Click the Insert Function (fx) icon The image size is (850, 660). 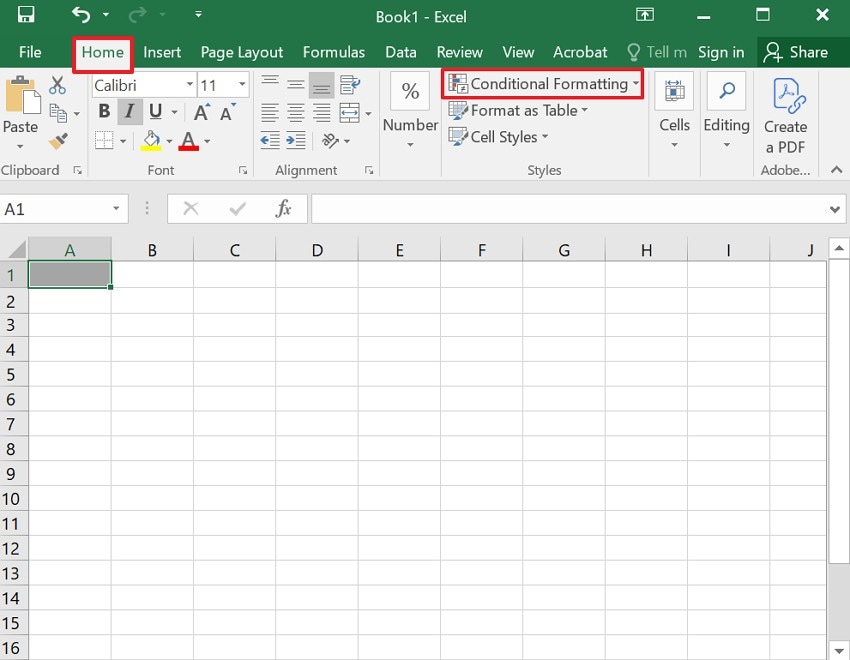click(283, 208)
